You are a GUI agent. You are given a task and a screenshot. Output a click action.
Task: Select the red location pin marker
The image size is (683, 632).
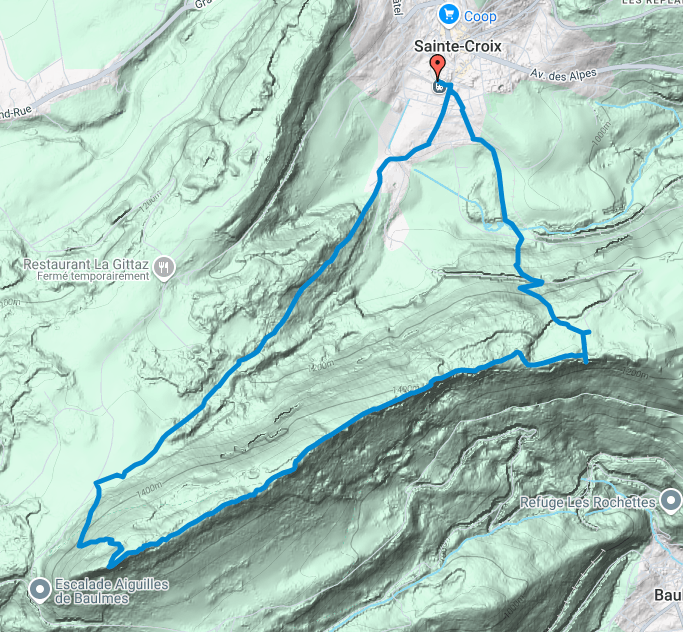tap(437, 67)
